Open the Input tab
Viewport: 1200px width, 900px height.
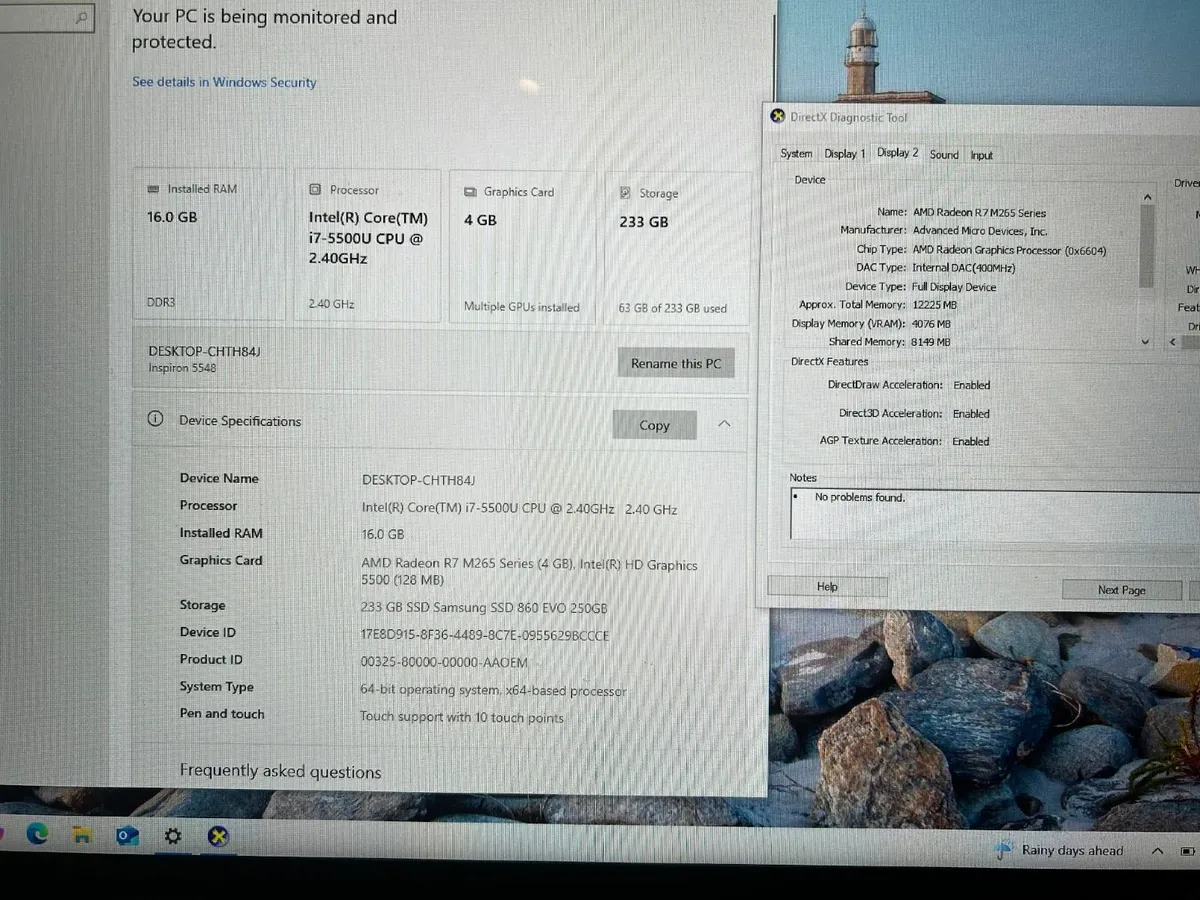pyautogui.click(x=982, y=155)
